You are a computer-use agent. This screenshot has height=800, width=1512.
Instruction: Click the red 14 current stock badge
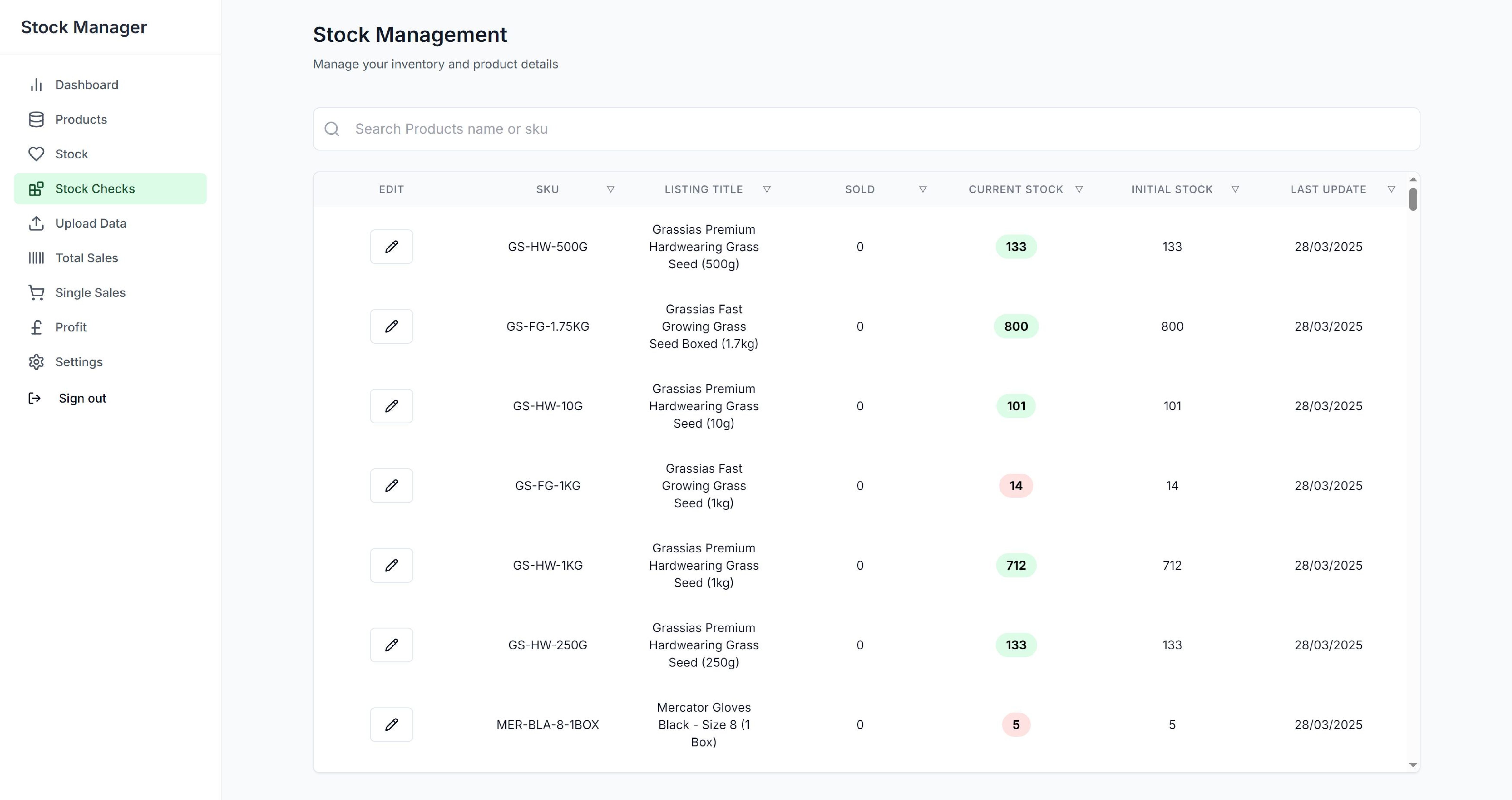point(1016,486)
